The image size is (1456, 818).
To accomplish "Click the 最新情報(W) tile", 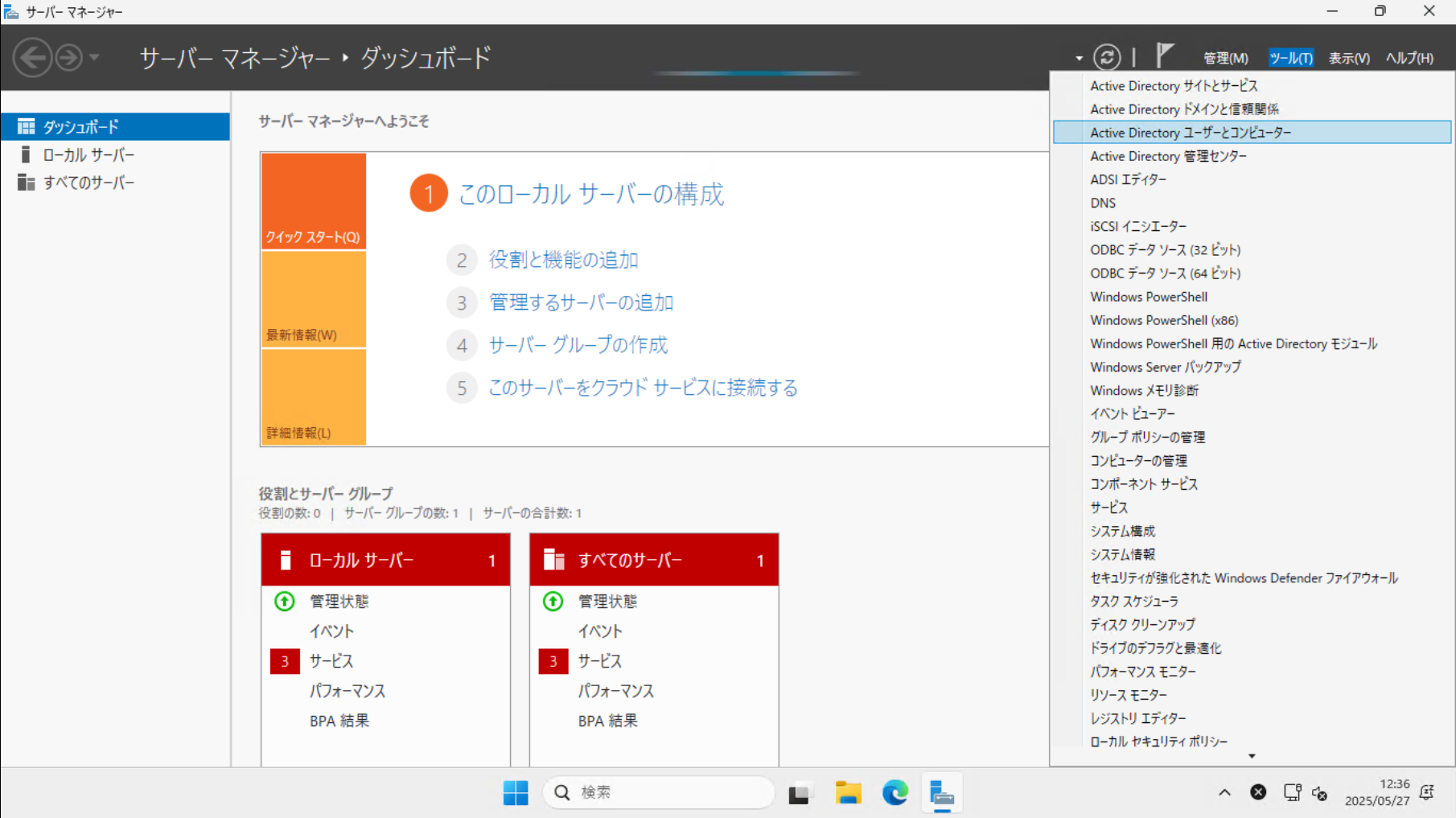I will click(x=314, y=299).
